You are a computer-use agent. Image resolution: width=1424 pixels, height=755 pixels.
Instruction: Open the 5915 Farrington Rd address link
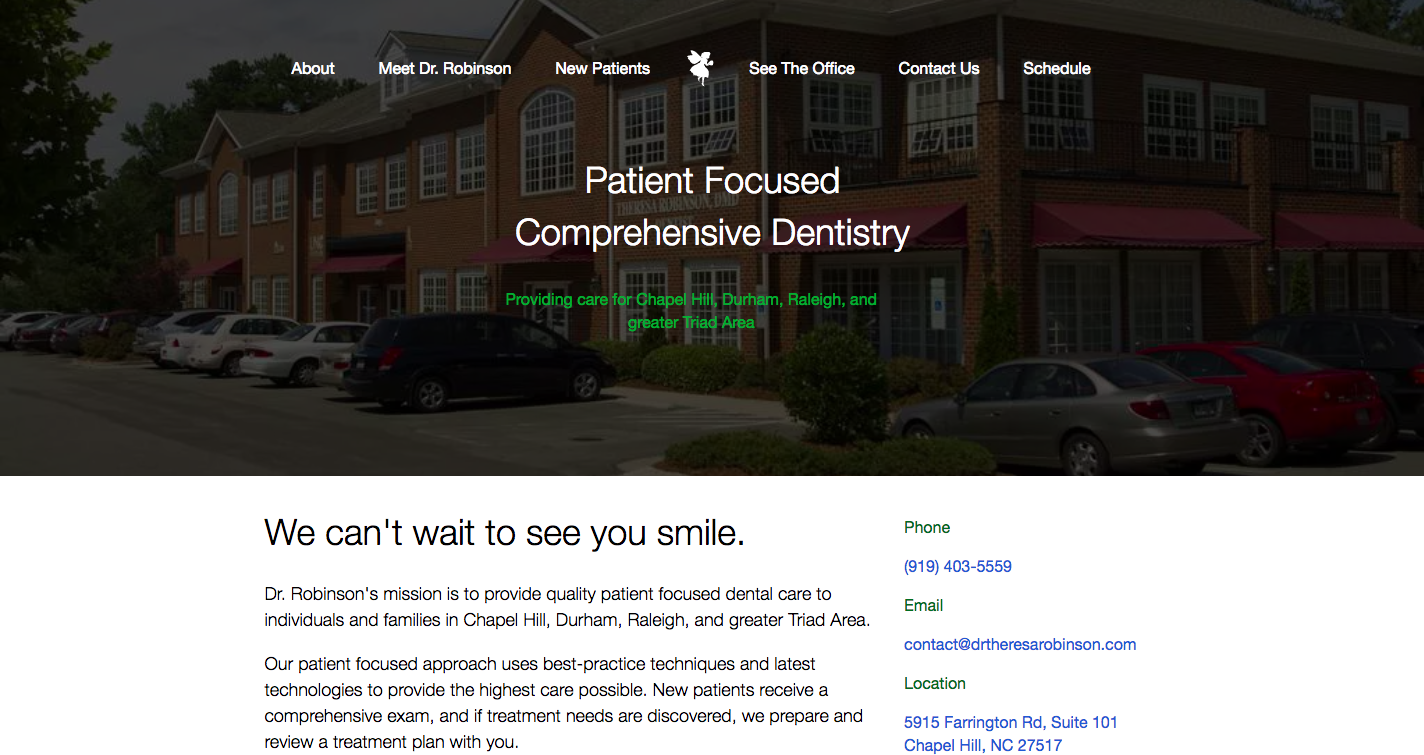pos(1011,722)
